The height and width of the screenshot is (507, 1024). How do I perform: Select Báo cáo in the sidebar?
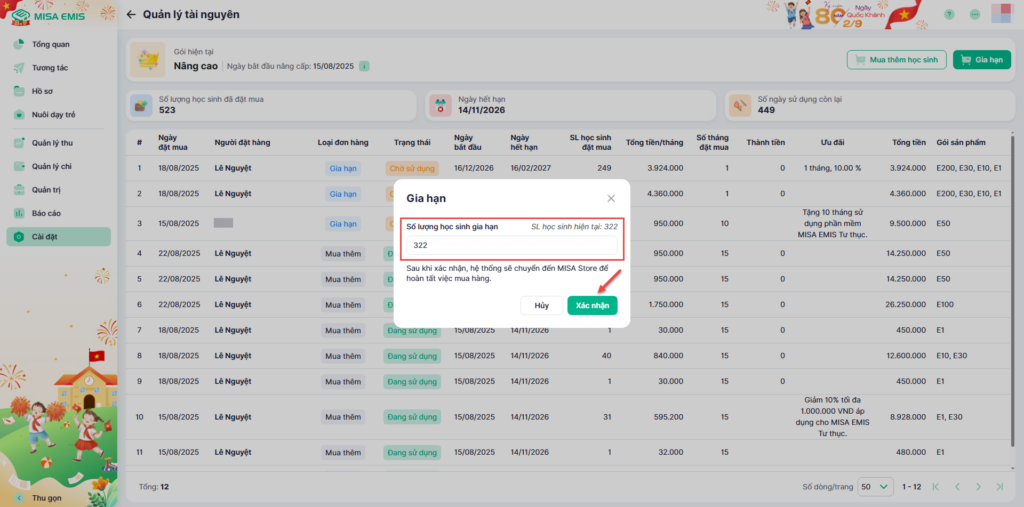pos(46,213)
